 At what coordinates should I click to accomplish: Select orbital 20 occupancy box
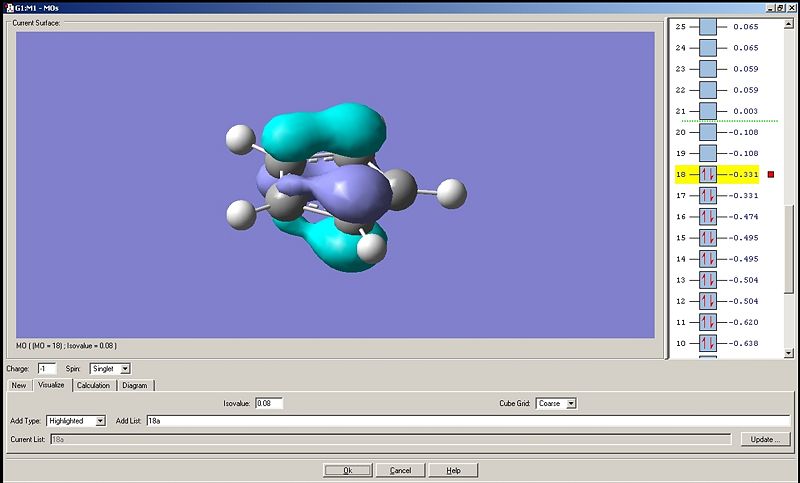coord(708,132)
